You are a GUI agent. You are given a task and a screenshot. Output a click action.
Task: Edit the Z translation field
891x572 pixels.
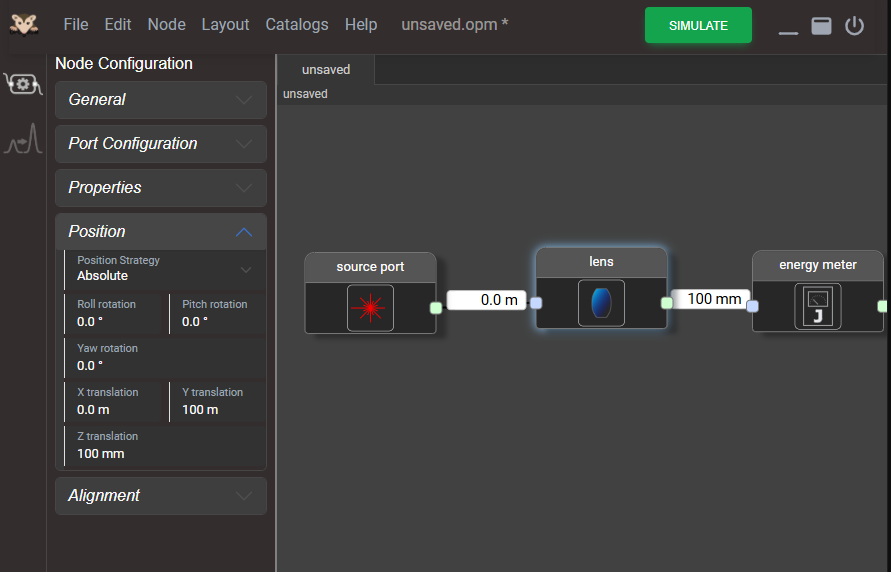tap(165, 445)
